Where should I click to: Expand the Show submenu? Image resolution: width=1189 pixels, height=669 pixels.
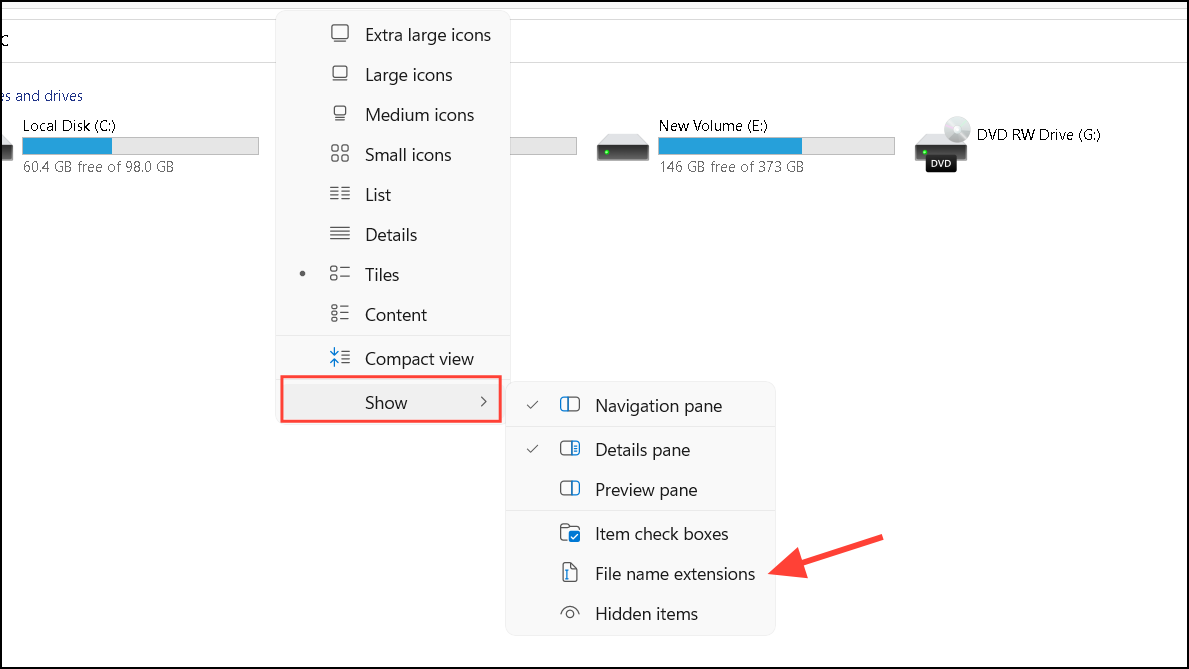click(x=387, y=401)
